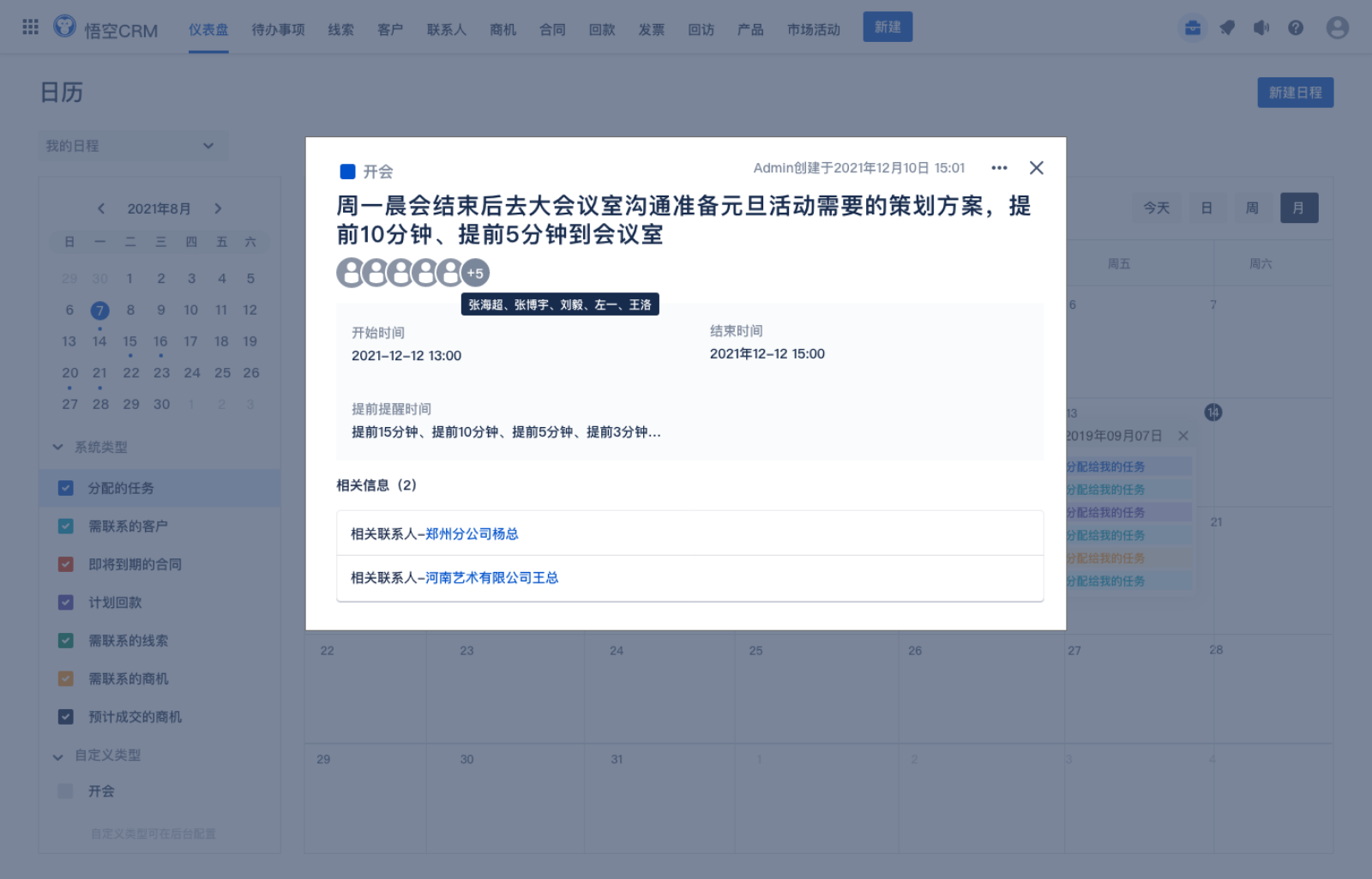Switch calendar to 月 view
This screenshot has height=879, width=1372.
click(1298, 208)
